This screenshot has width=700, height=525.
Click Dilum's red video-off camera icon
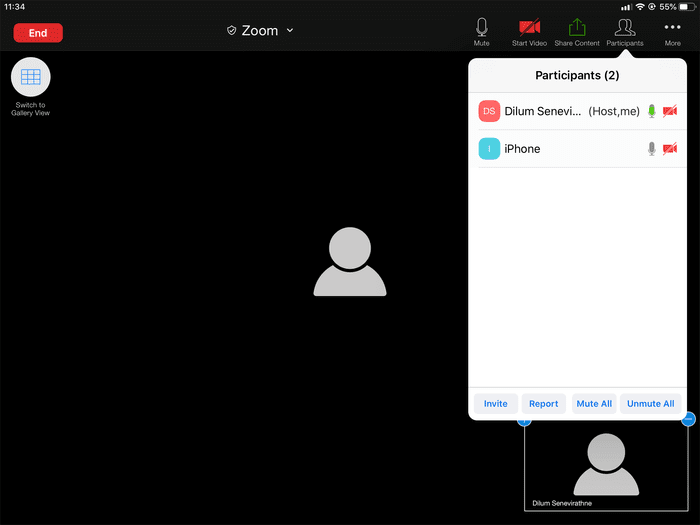coord(670,111)
